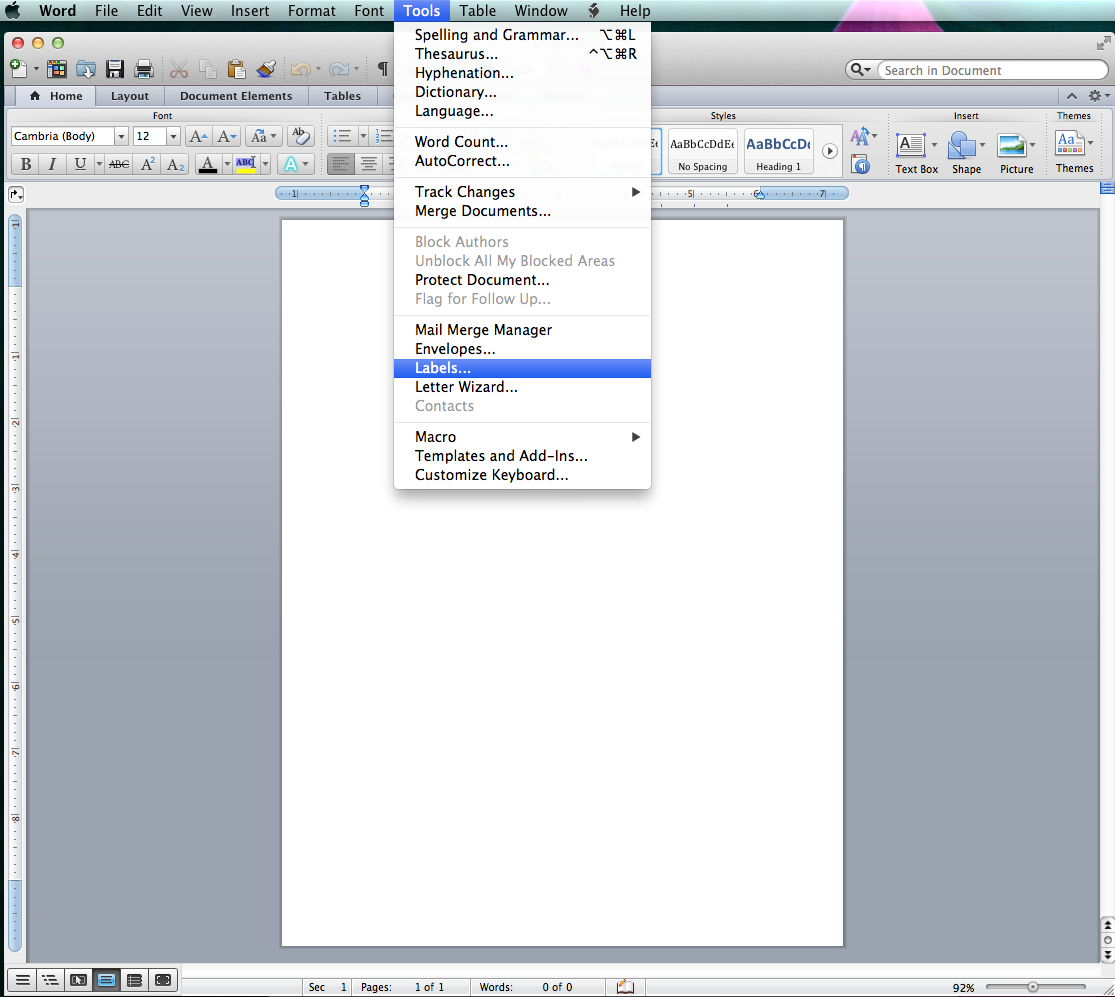Image resolution: width=1115 pixels, height=997 pixels.
Task: Choose Word Count... in Tools menu
Action: tap(522, 142)
